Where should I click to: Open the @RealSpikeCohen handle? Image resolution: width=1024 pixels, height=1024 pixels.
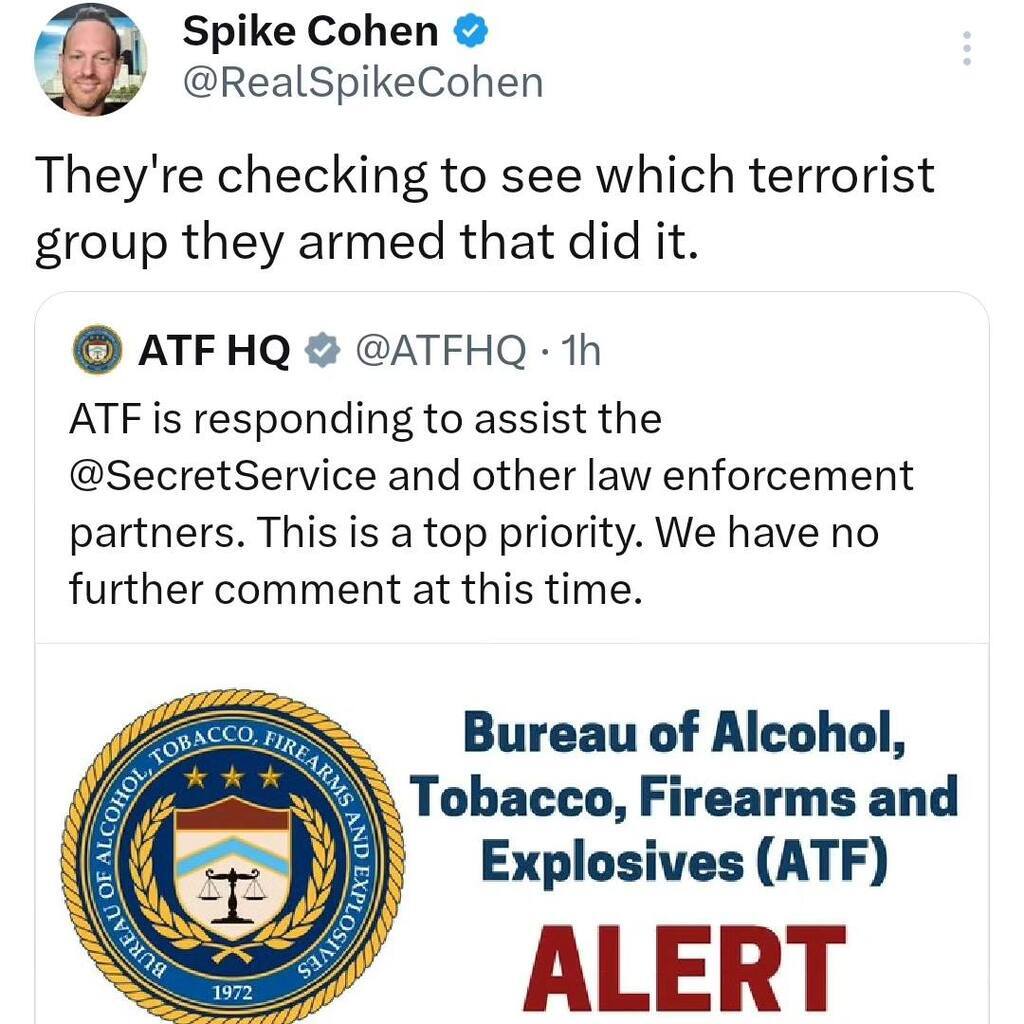tap(361, 82)
